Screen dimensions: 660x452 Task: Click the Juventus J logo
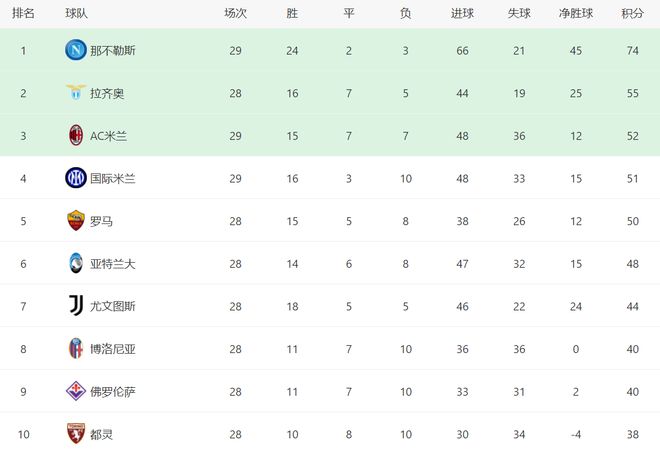point(75,306)
